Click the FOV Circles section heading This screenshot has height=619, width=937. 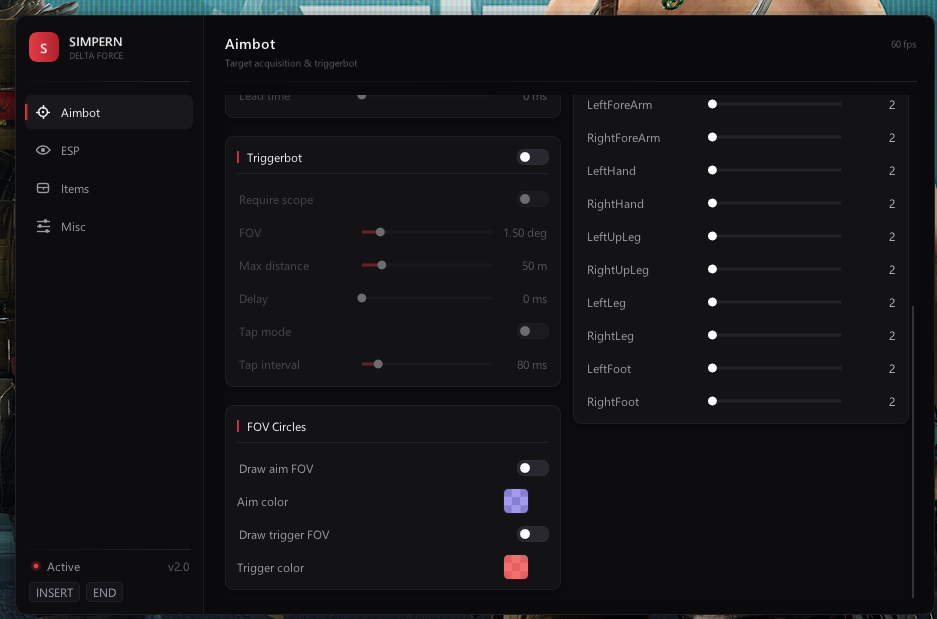276,427
